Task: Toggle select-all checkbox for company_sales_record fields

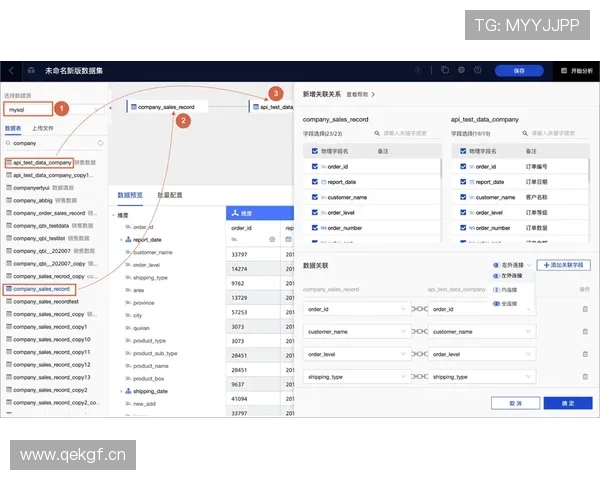Action: tap(314, 151)
